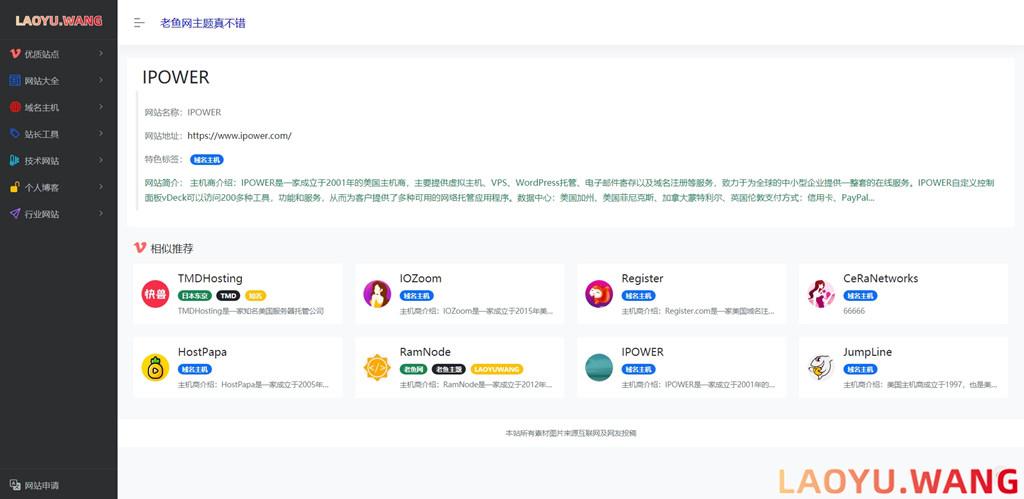Viewport: 1024px width, 499px height.
Task: Open the IPOWER recommendation card title
Action: (x=643, y=352)
